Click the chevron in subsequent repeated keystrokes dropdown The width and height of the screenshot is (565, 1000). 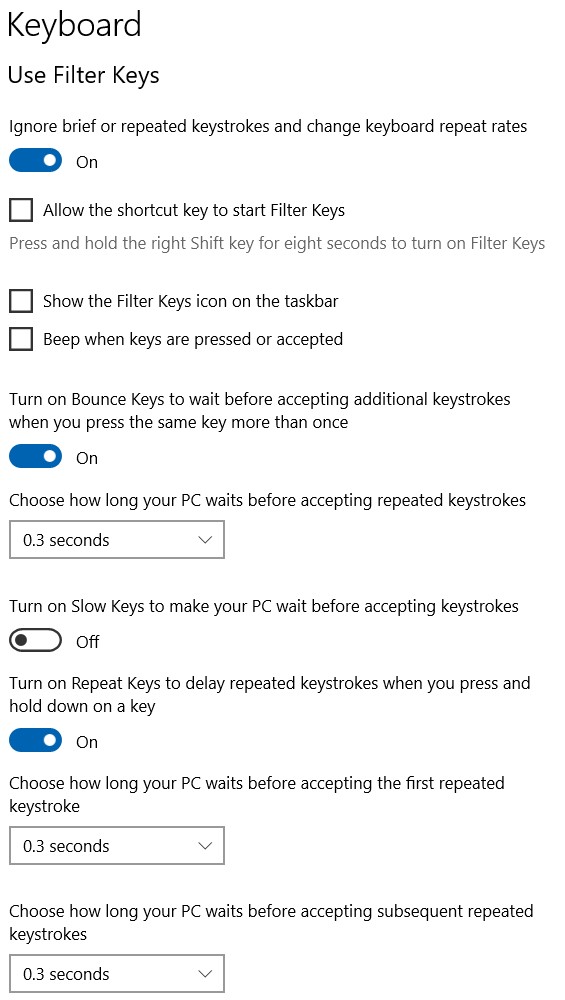(205, 974)
